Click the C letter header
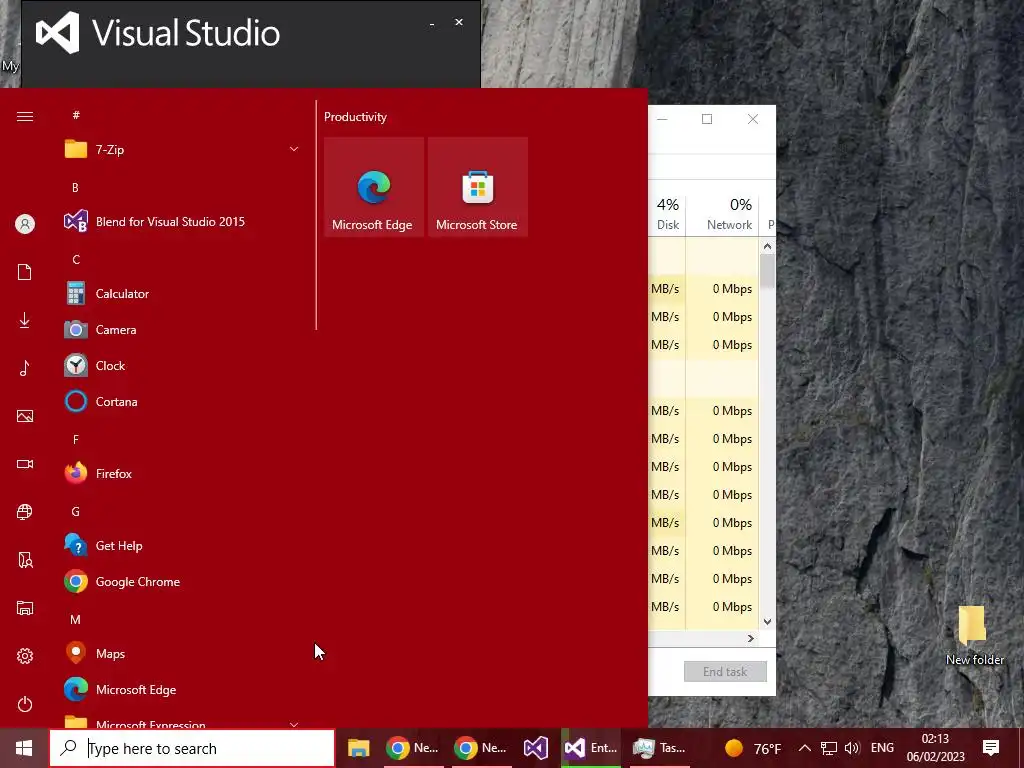This screenshot has height=768, width=1024. pos(76,260)
